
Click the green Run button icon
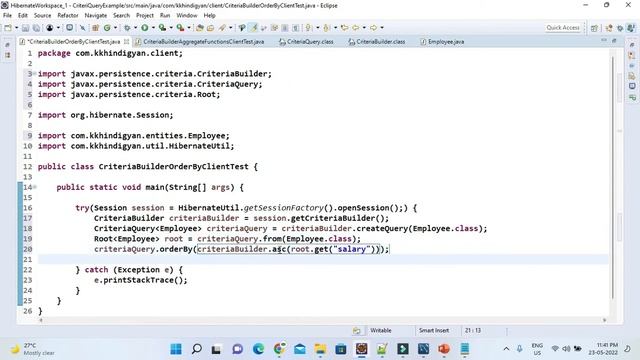pos(145,28)
